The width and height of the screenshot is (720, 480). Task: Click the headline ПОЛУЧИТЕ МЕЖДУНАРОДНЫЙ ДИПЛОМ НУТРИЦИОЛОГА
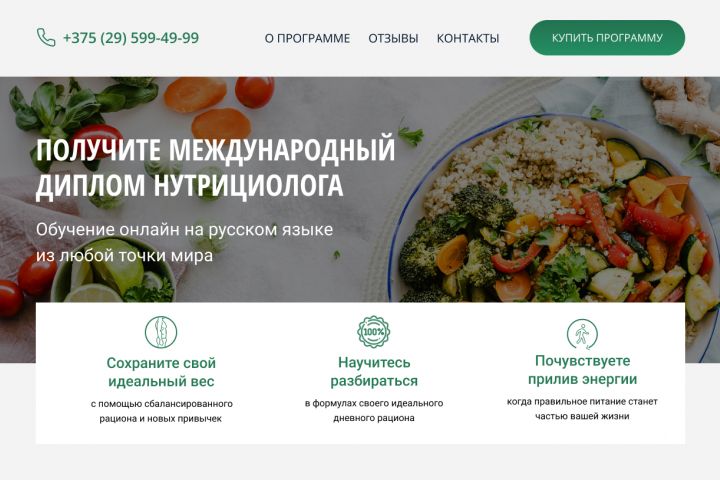[215, 168]
